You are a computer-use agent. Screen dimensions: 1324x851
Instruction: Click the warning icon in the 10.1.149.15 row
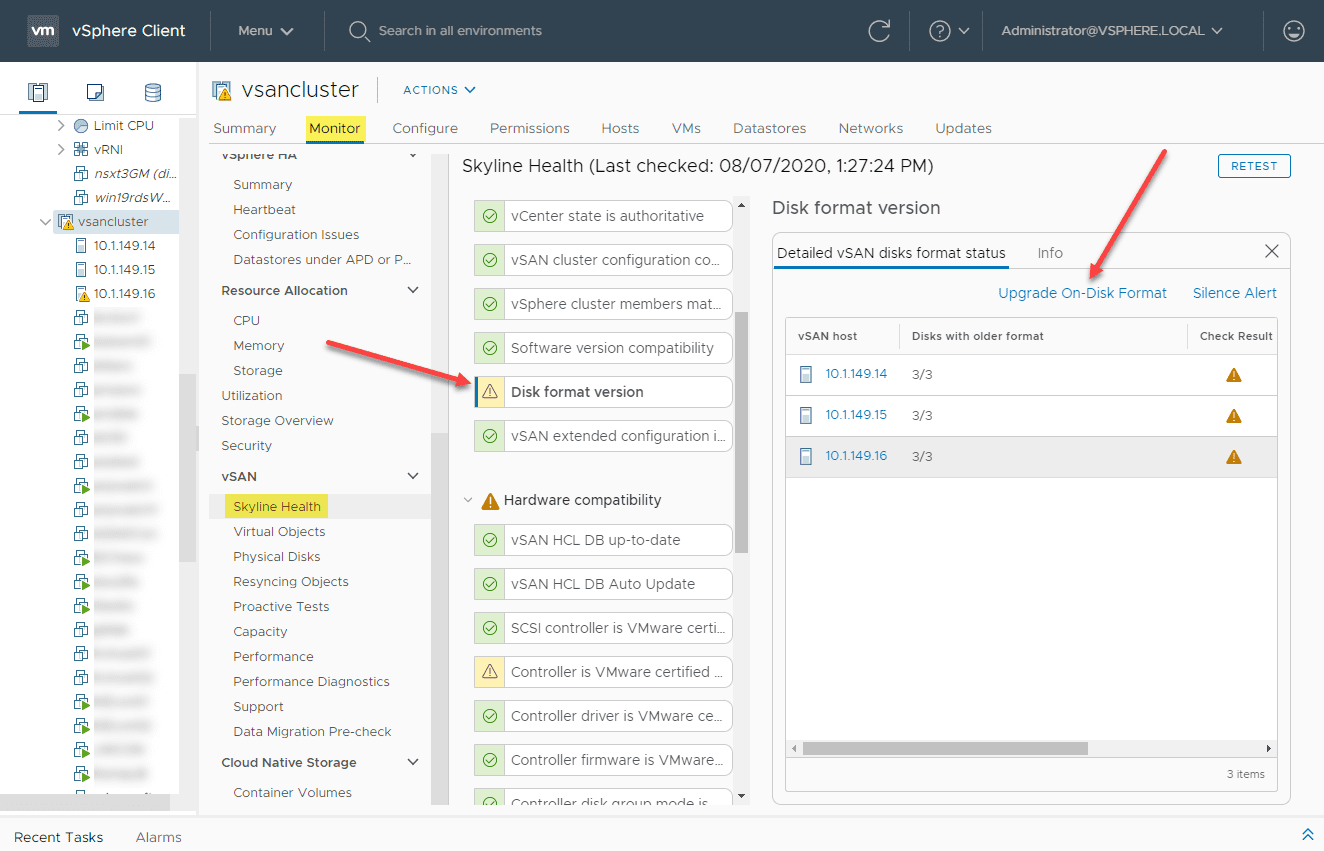(1233, 414)
